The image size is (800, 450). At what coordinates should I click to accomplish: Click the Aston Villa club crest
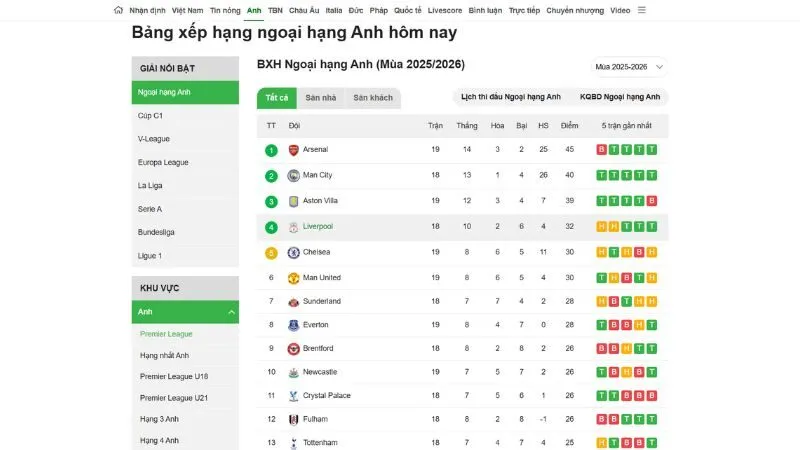293,201
